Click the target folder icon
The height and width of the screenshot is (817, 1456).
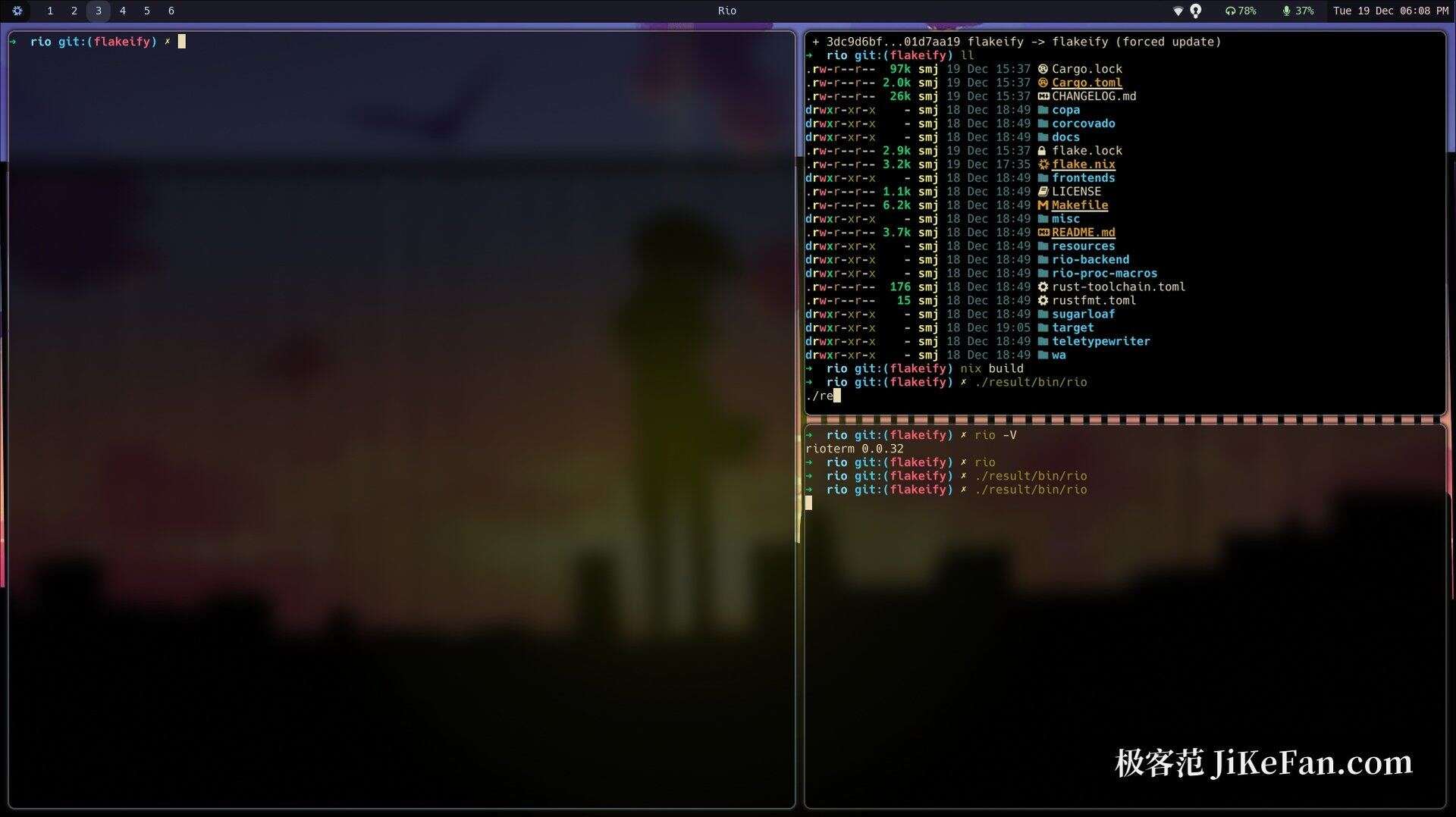(1043, 328)
